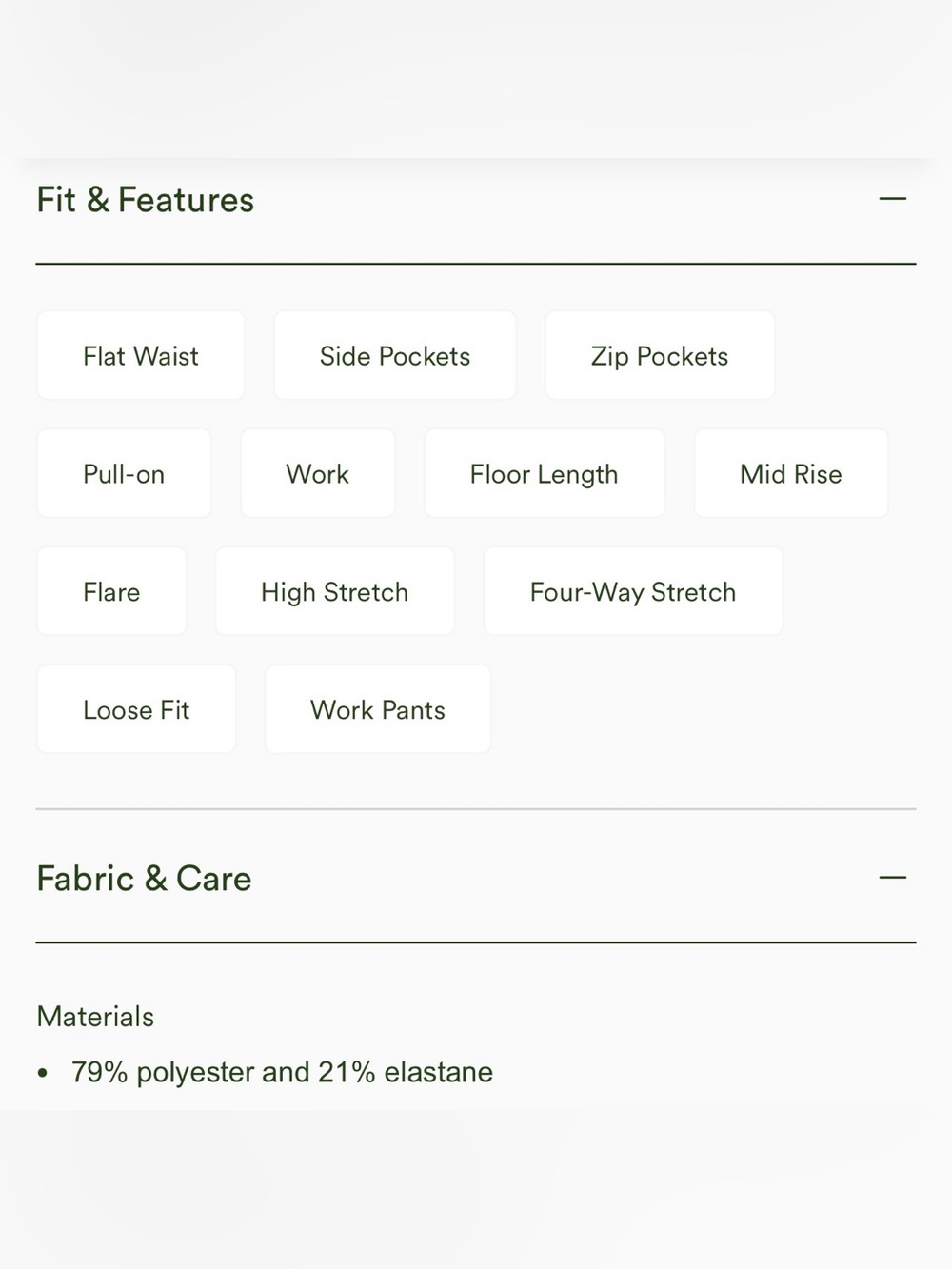Screen dimensions: 952x1269
Task: Choose the Floor Length chip
Action: click(x=545, y=473)
